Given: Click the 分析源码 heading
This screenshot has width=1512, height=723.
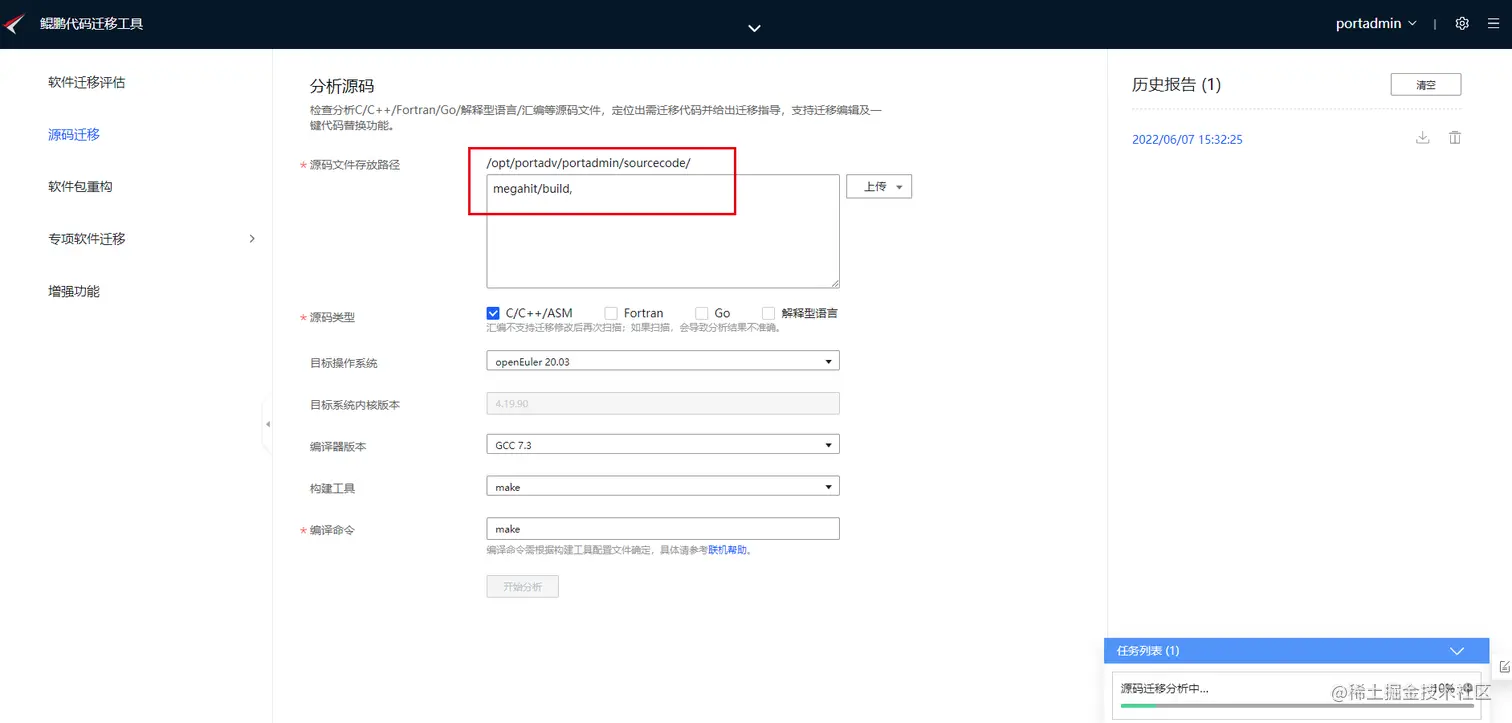Looking at the screenshot, I should tap(342, 87).
